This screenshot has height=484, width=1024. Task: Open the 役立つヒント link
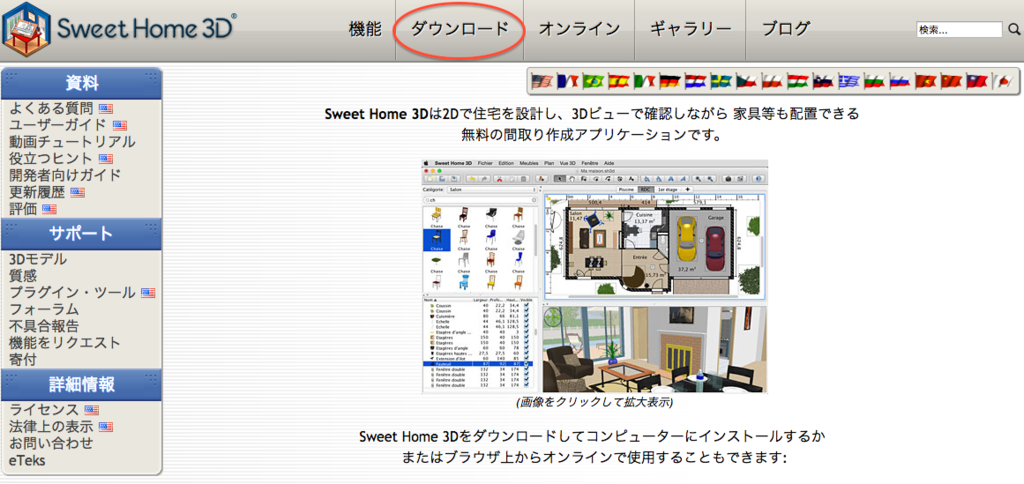click(x=51, y=159)
